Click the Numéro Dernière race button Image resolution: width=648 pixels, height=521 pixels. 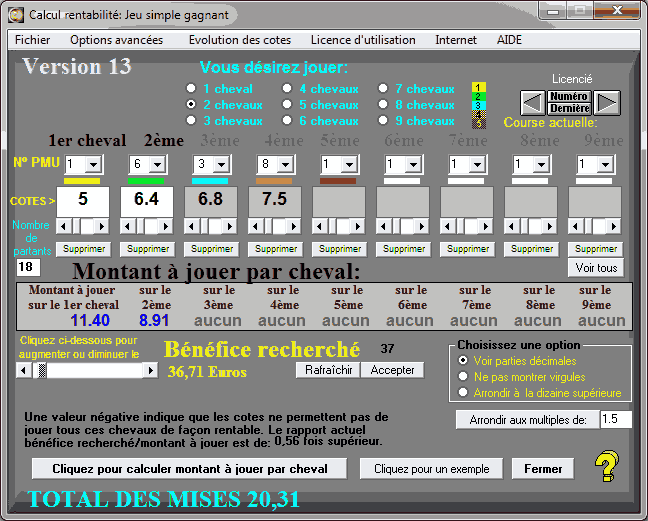[x=569, y=102]
